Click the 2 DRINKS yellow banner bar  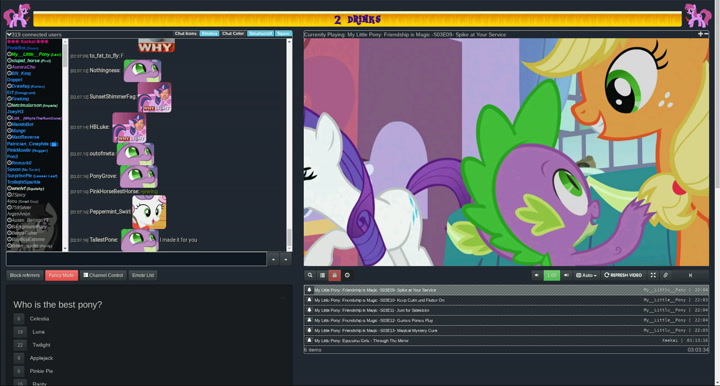[x=358, y=19]
